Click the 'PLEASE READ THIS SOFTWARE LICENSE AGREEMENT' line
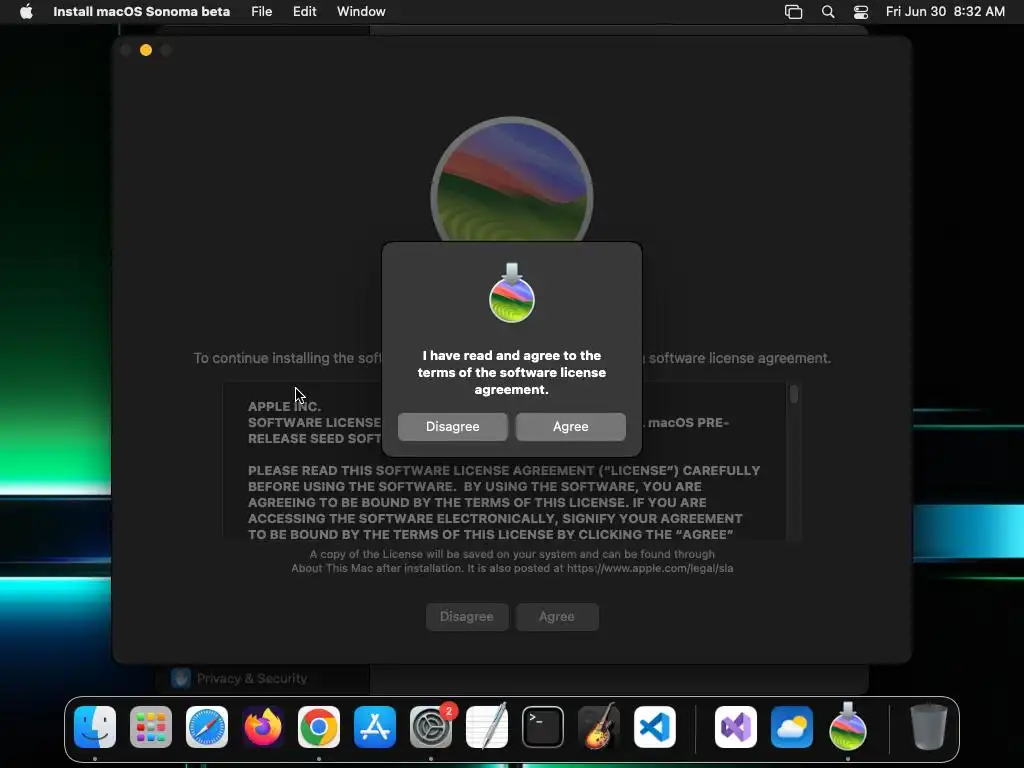Image resolution: width=1024 pixels, height=768 pixels. pyautogui.click(x=504, y=470)
